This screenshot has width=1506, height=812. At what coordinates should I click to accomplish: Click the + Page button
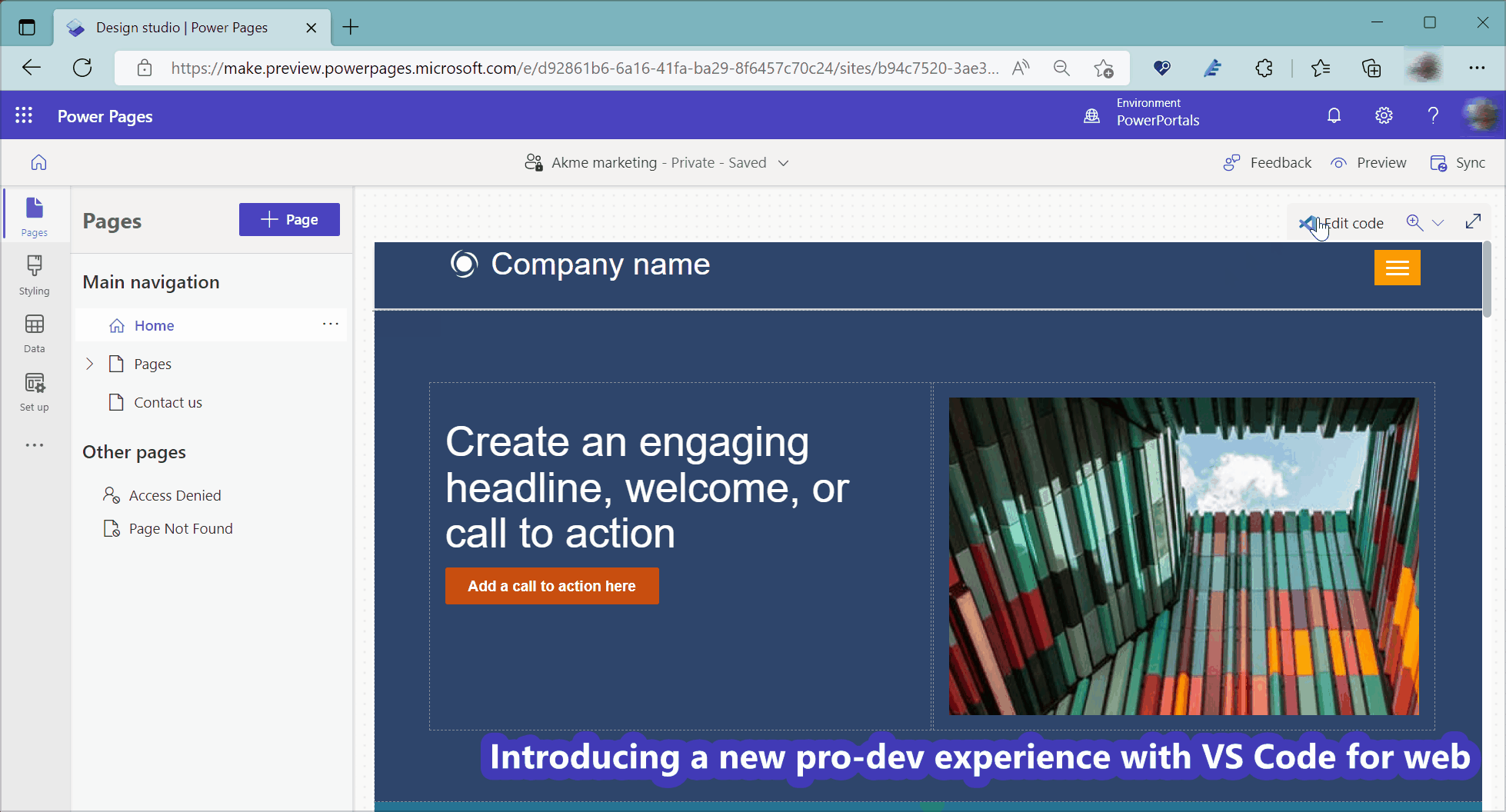[289, 219]
